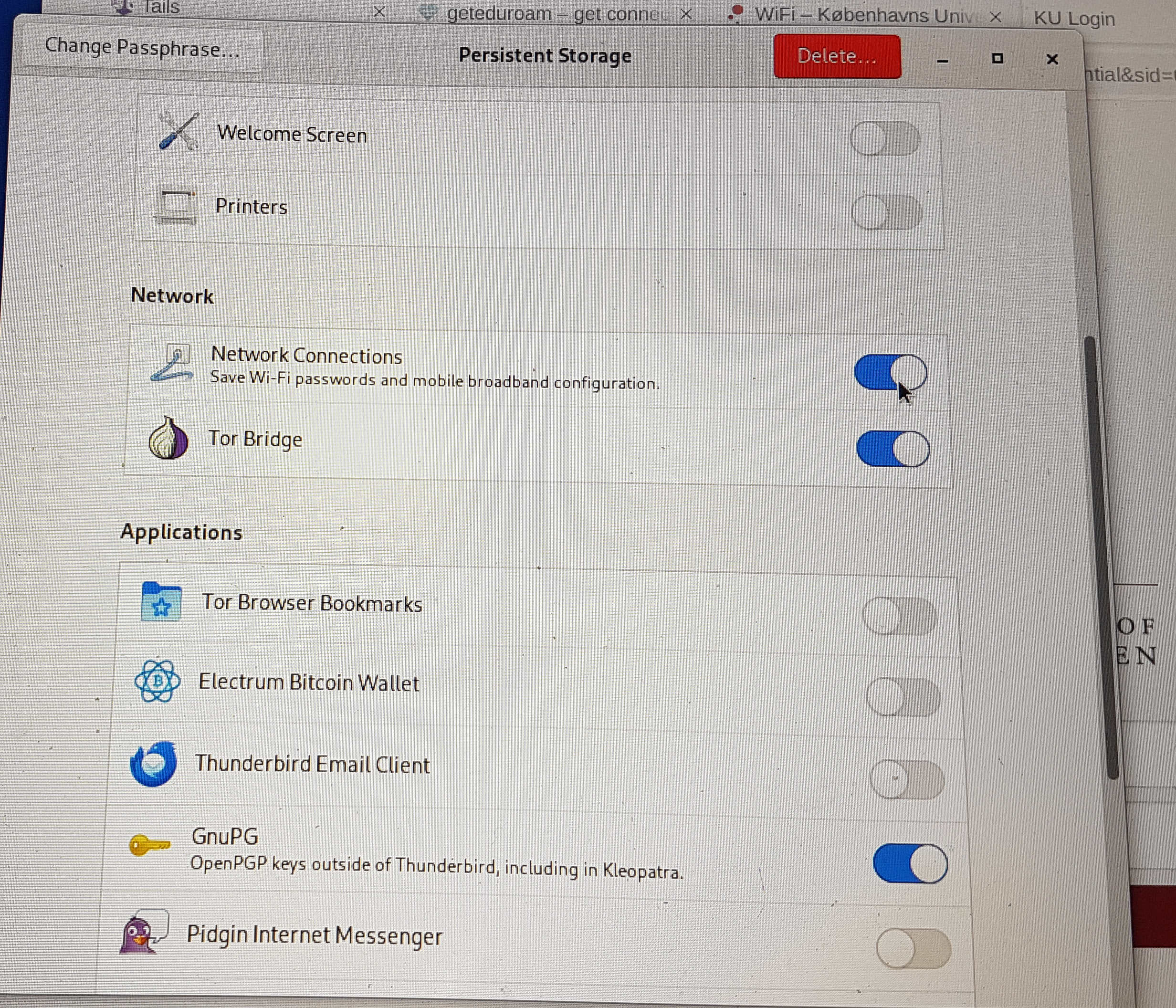Enable the Welcome Screen toggle

click(x=885, y=138)
